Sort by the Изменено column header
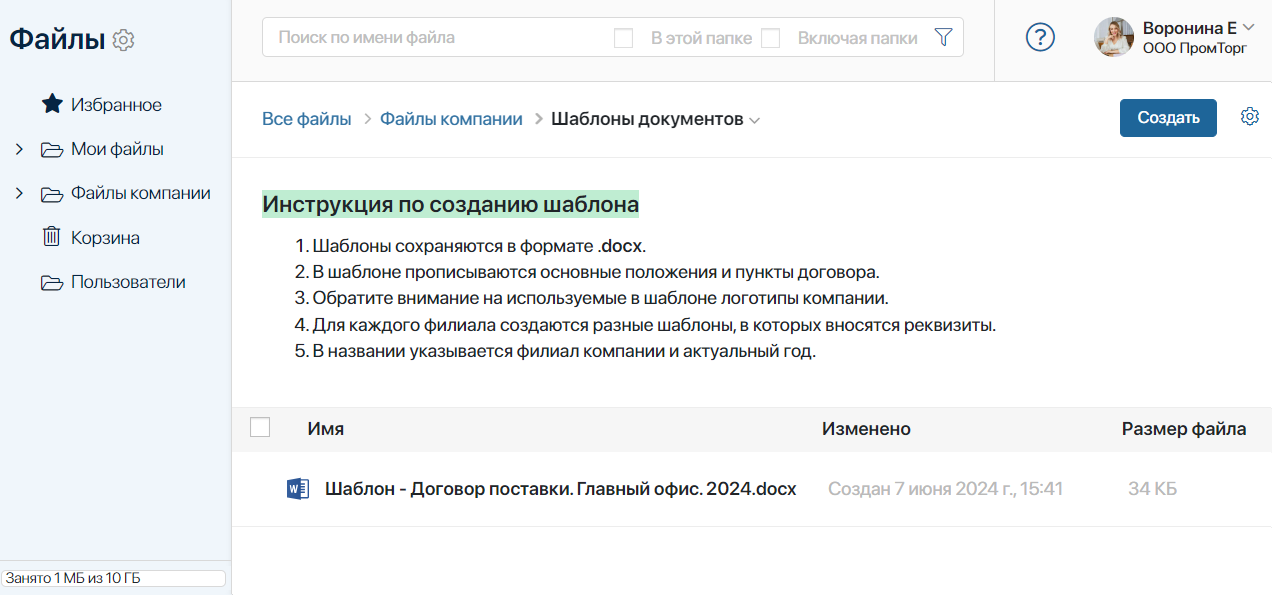The width and height of the screenshot is (1272, 595). (x=866, y=429)
